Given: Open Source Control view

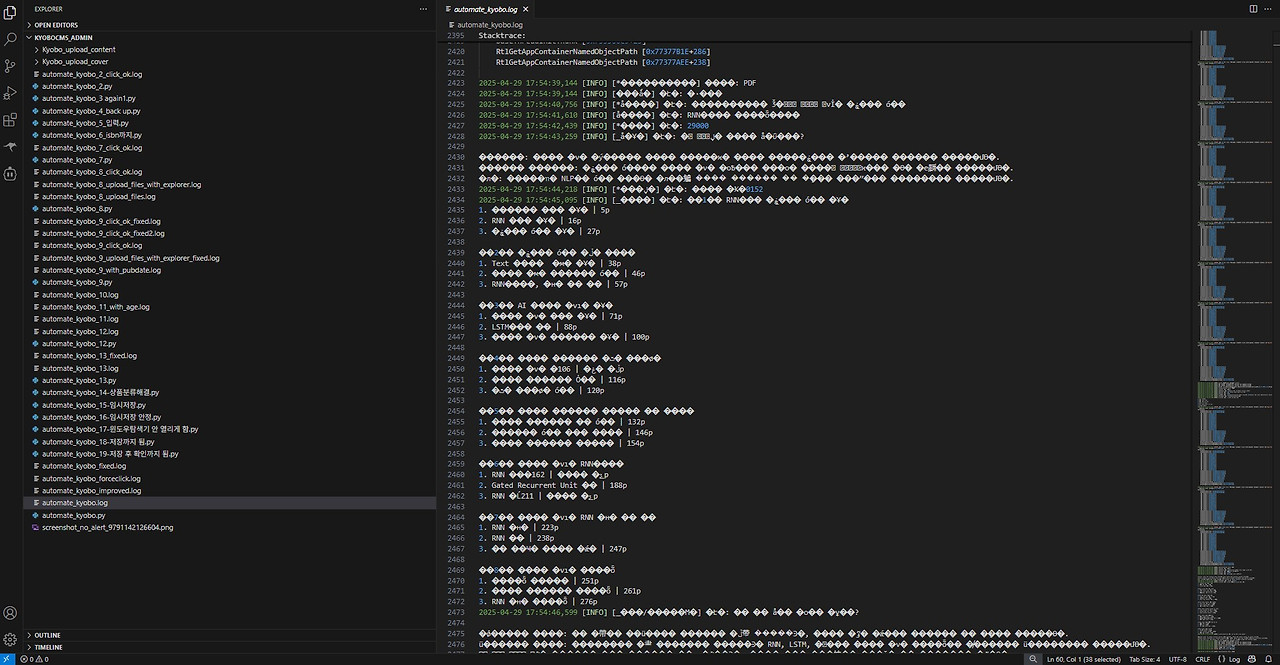Looking at the screenshot, I should tap(10, 66).
